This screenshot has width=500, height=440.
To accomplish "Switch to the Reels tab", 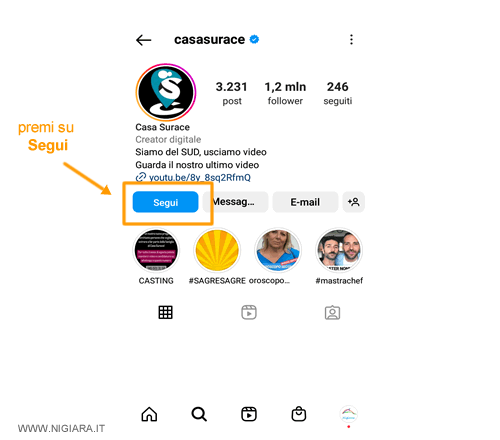I will 249,312.
